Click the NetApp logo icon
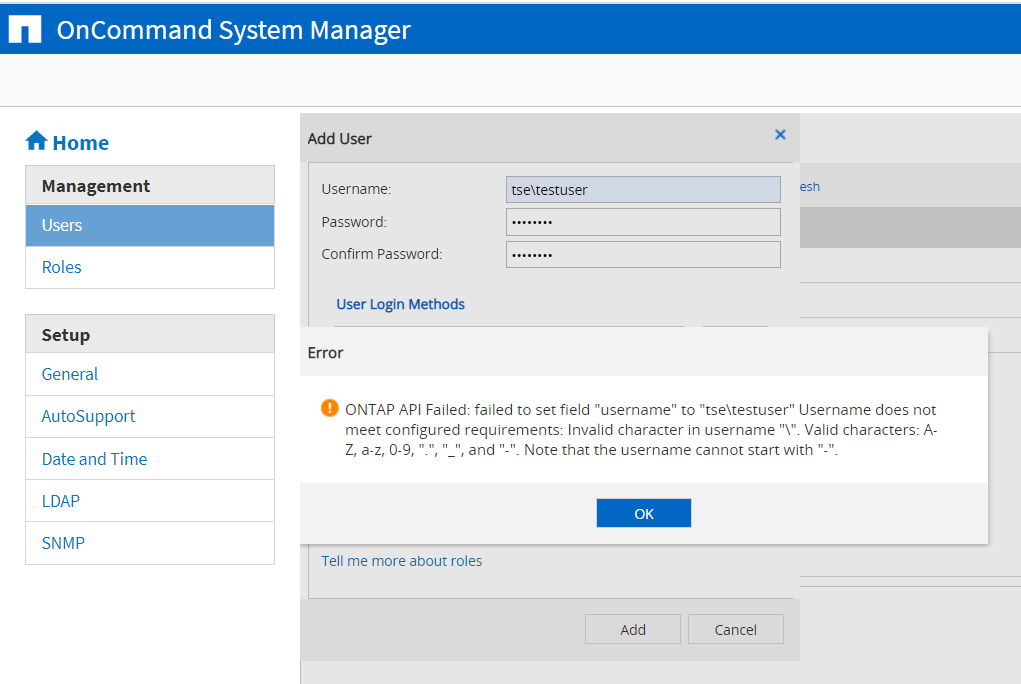This screenshot has width=1021, height=684. coord(25,30)
